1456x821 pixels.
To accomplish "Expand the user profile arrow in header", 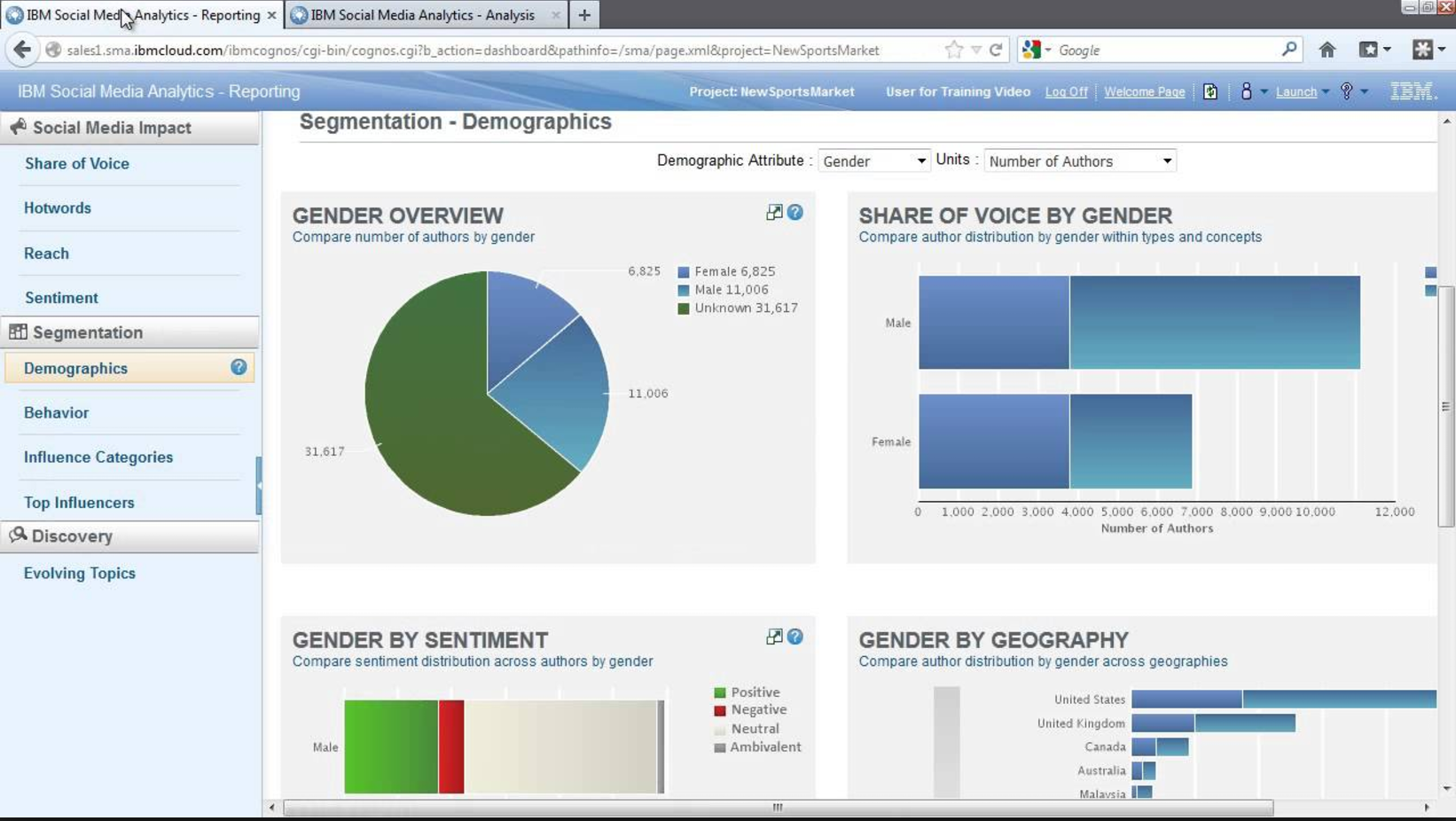I will [1264, 92].
